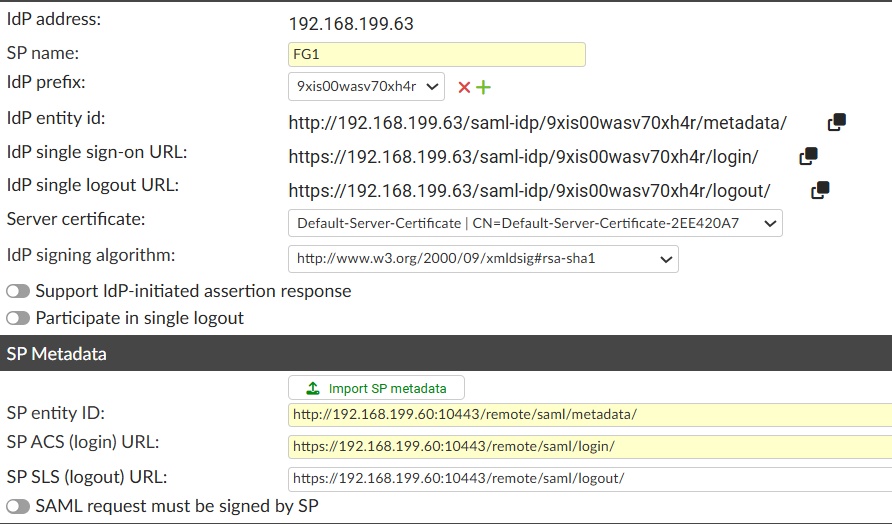Click the IdP entity id URL text
Viewport: 892px width, 524px height.
tap(537, 123)
